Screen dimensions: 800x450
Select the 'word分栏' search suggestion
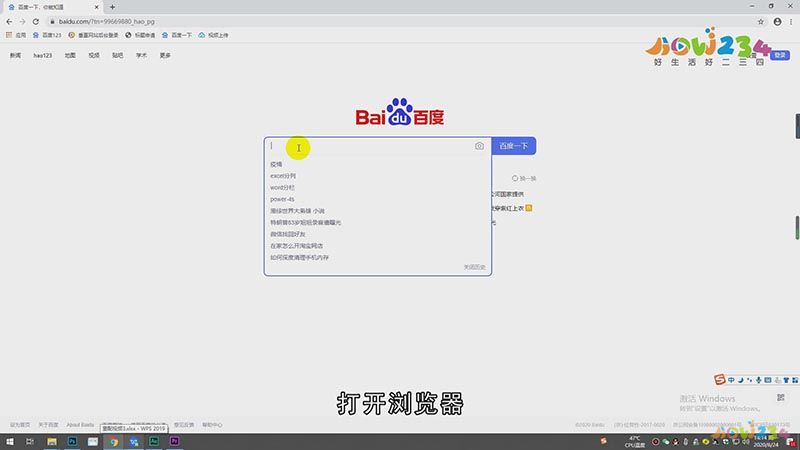coord(282,188)
